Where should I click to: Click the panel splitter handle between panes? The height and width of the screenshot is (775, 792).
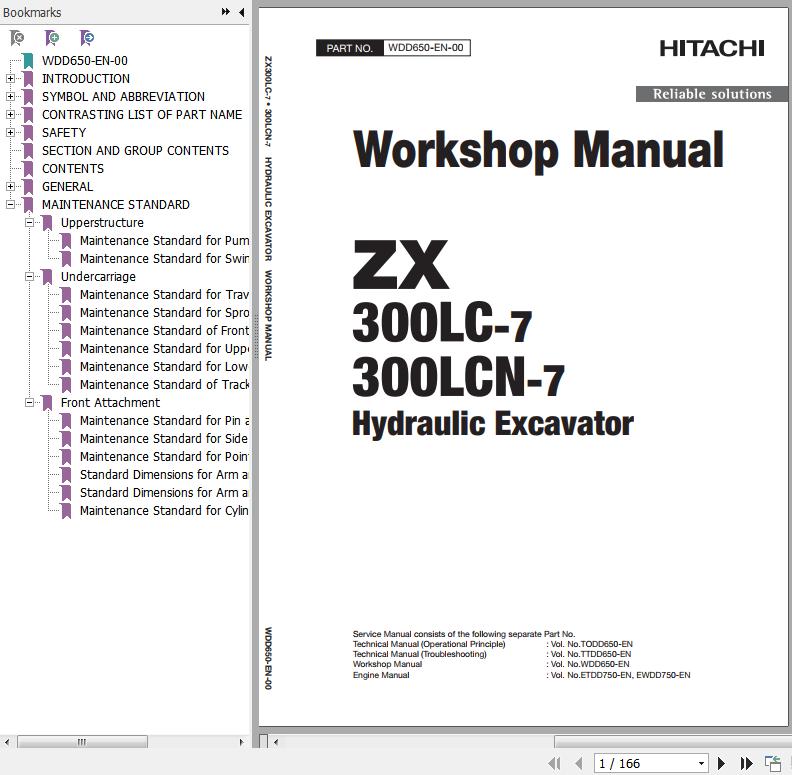point(256,336)
